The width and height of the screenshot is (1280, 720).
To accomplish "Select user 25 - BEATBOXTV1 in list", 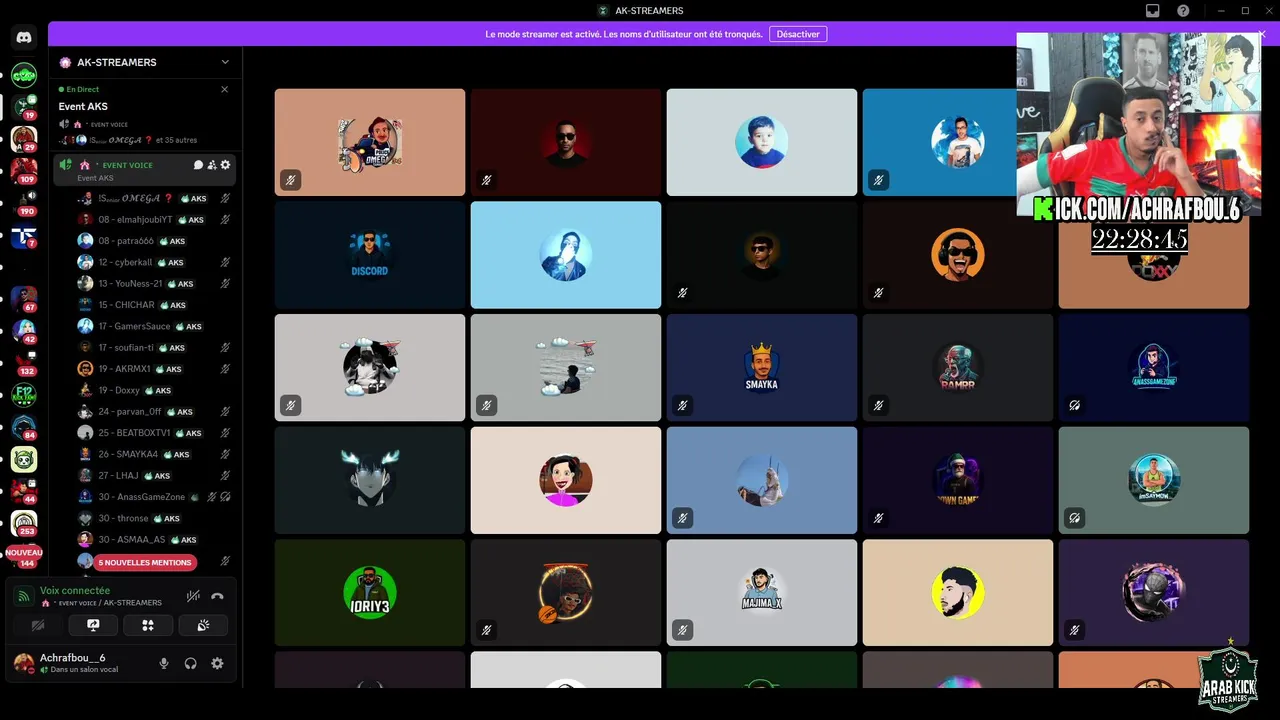I will 154,433.
